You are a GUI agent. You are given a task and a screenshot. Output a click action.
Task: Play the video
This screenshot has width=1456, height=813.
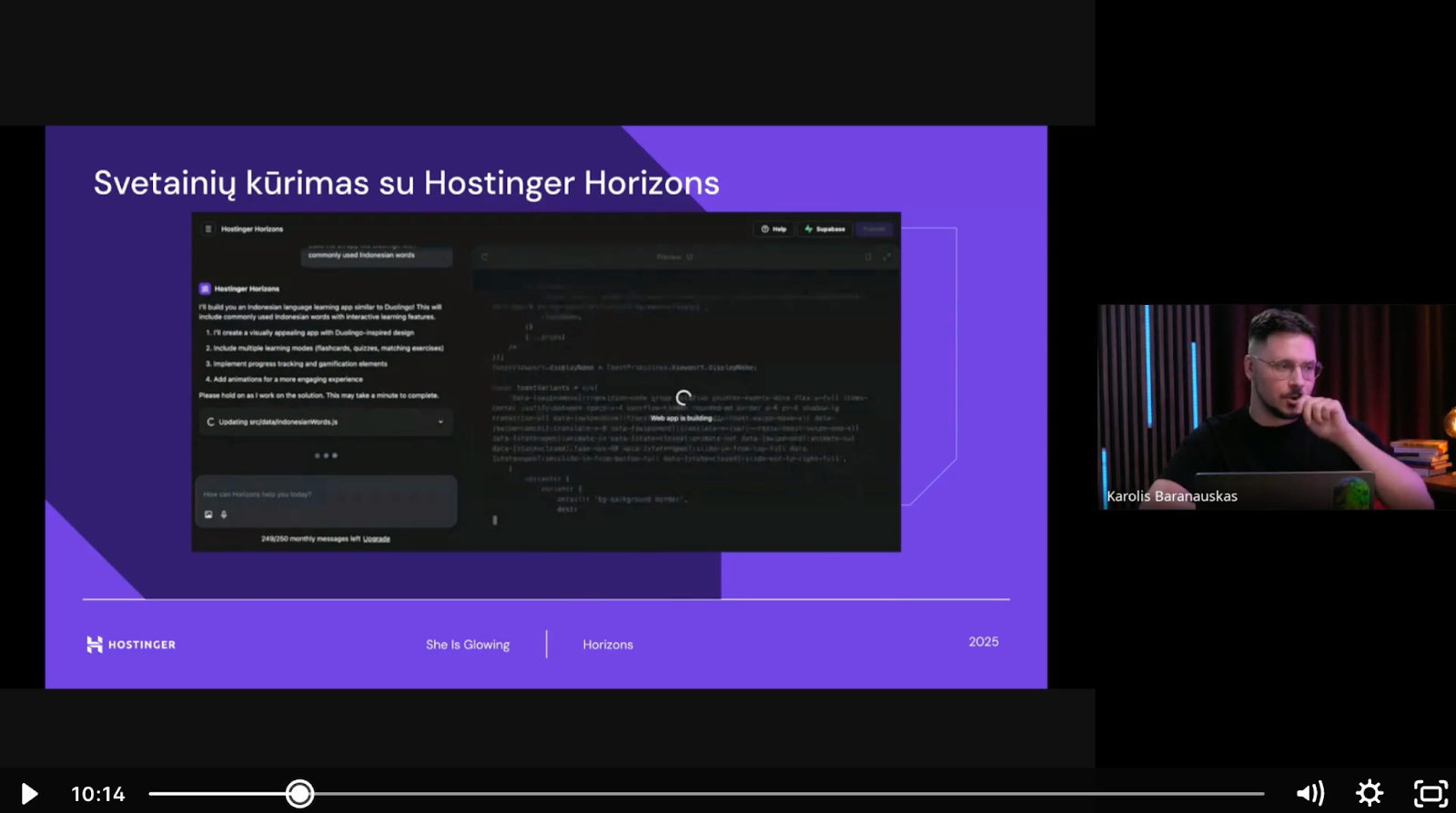pos(28,794)
